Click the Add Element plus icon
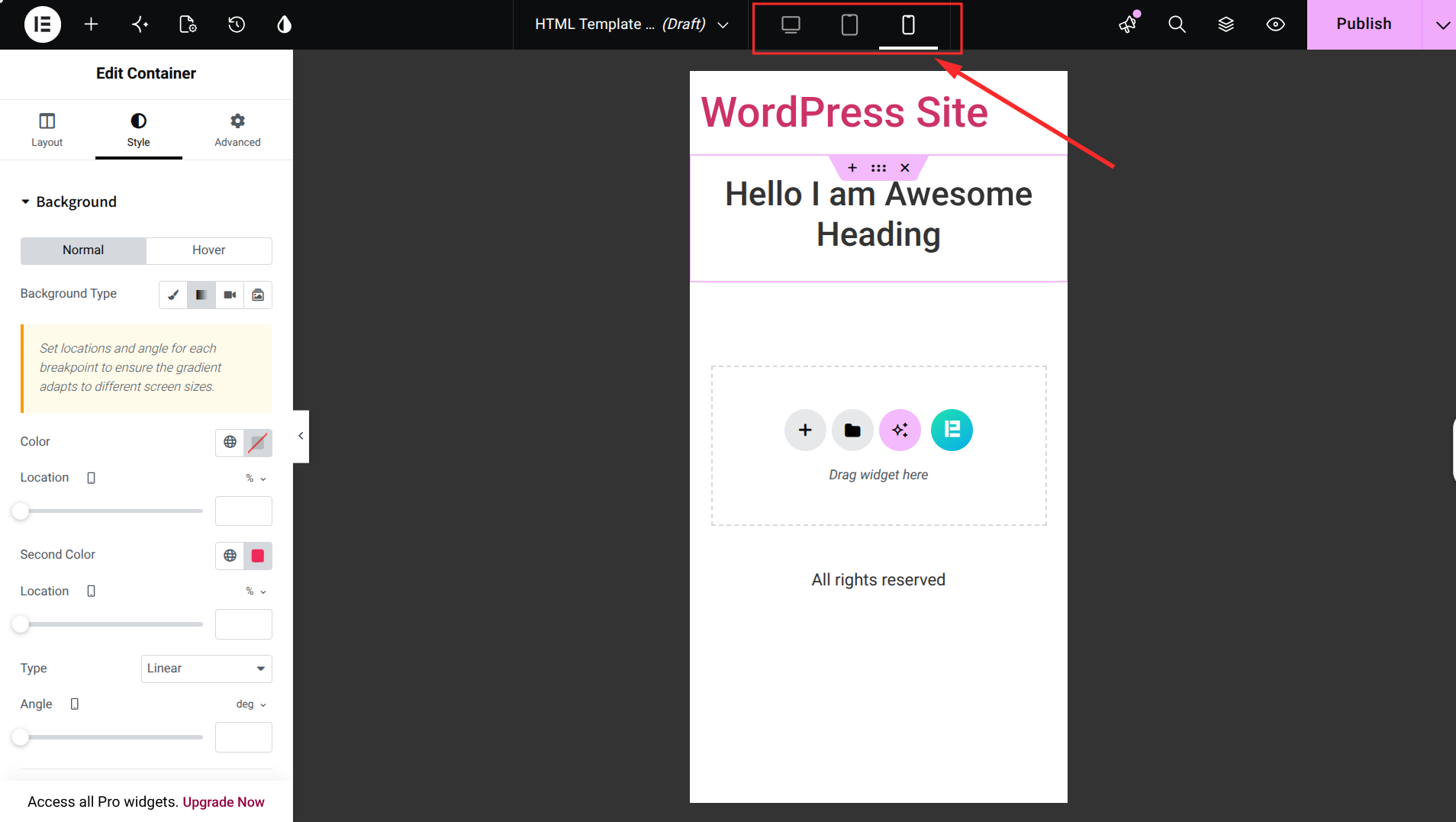 [x=91, y=24]
